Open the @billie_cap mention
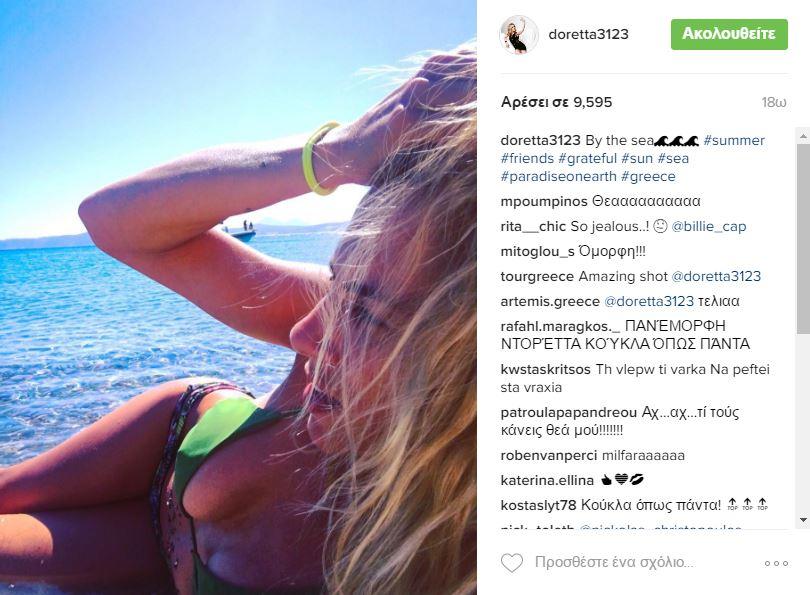The image size is (810, 595). [709, 227]
